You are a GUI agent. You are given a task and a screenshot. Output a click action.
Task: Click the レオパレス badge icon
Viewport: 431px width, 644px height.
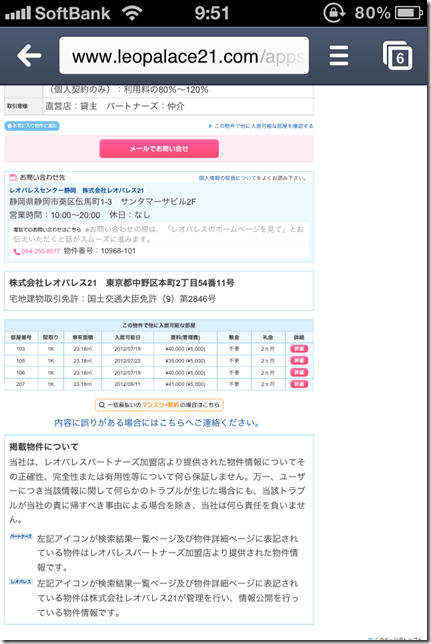21,582
